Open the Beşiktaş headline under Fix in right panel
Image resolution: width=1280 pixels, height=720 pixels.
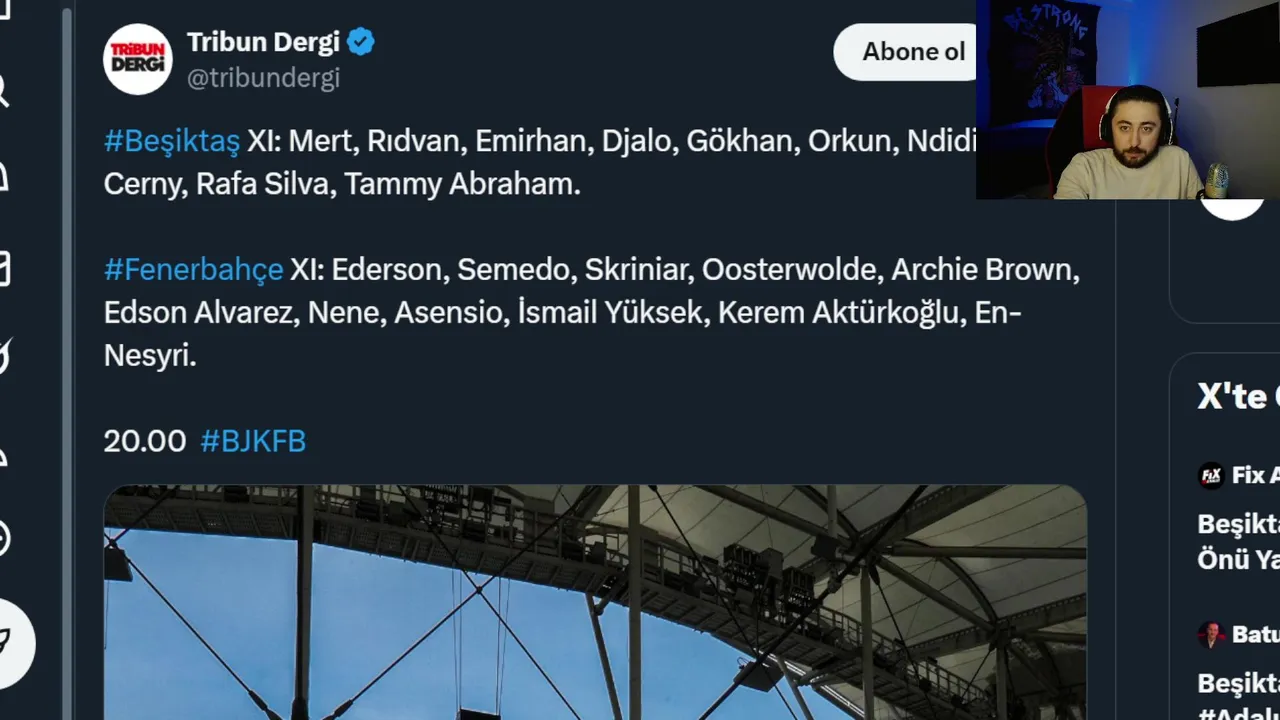click(x=1240, y=541)
